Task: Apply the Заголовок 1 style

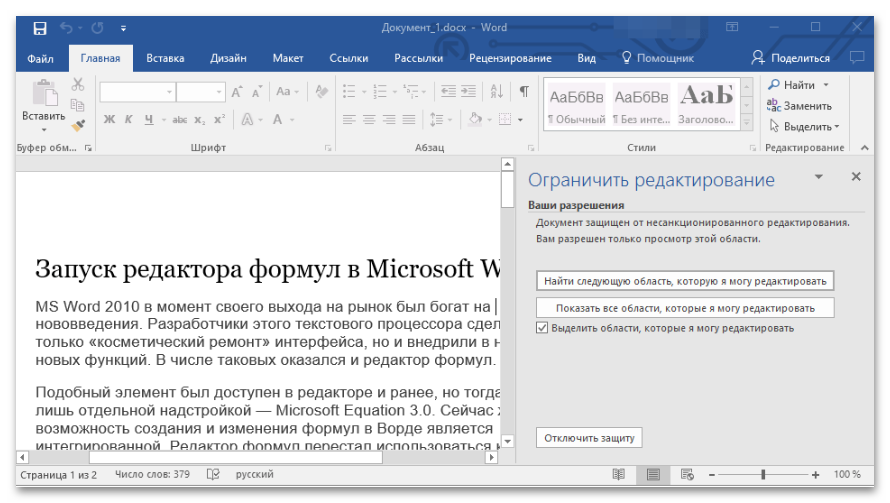Action: pos(706,104)
